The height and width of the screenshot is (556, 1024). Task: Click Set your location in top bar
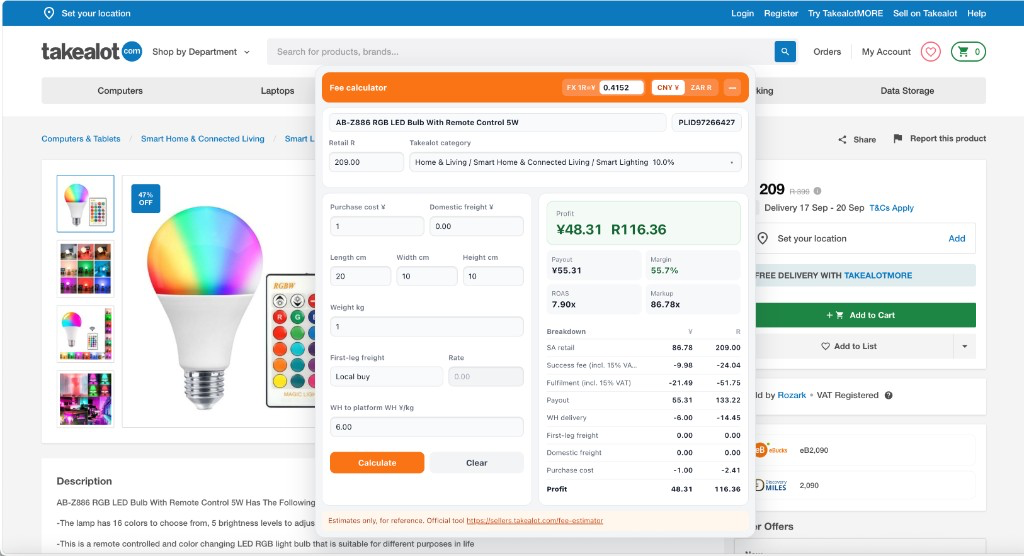click(x=96, y=13)
